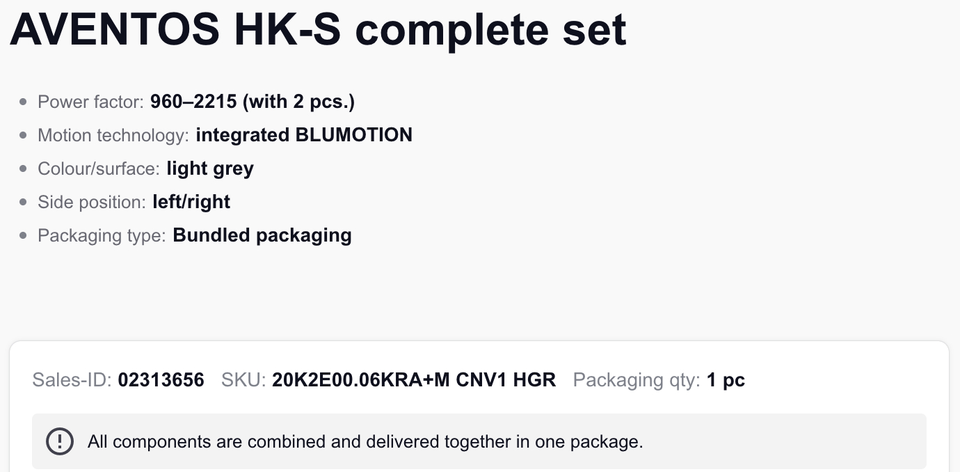Screen dimensions: 960x472
Task: Click the Side position label
Action: (92, 202)
